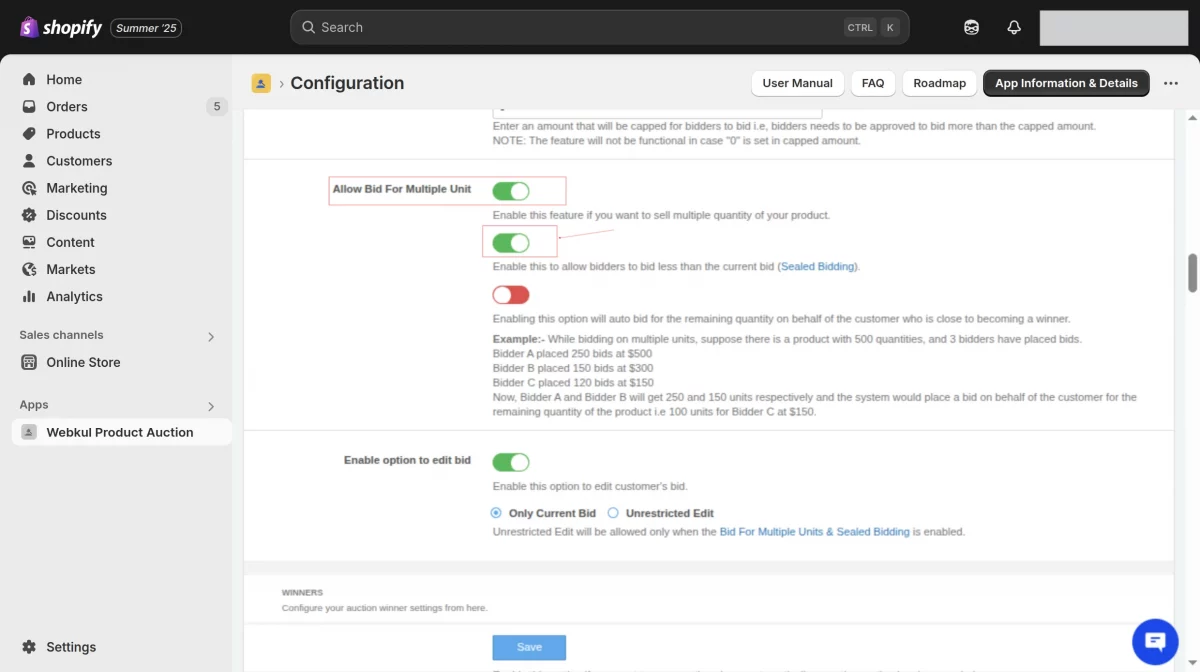Open Webkul Product Auction app

(x=120, y=432)
